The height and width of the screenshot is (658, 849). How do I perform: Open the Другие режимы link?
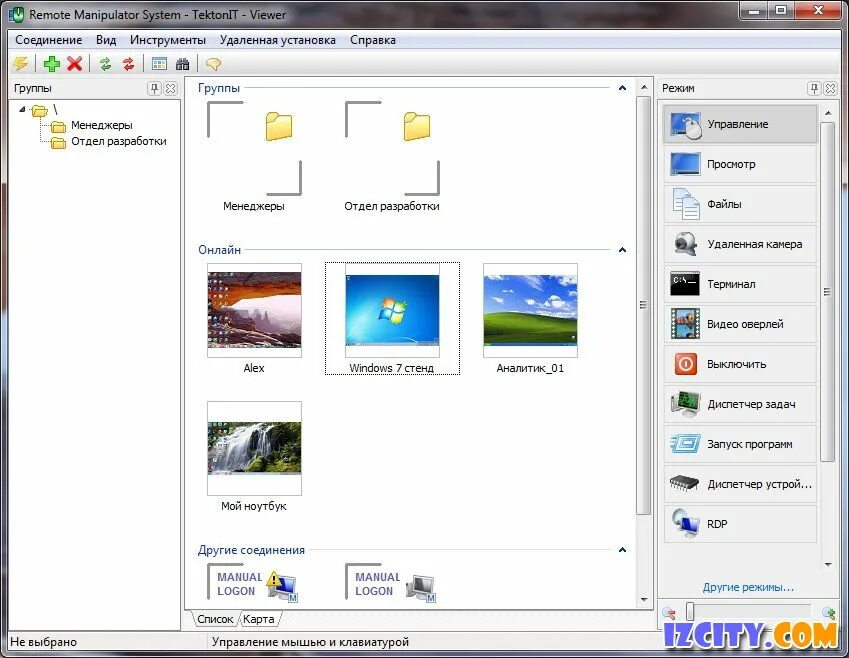748,587
